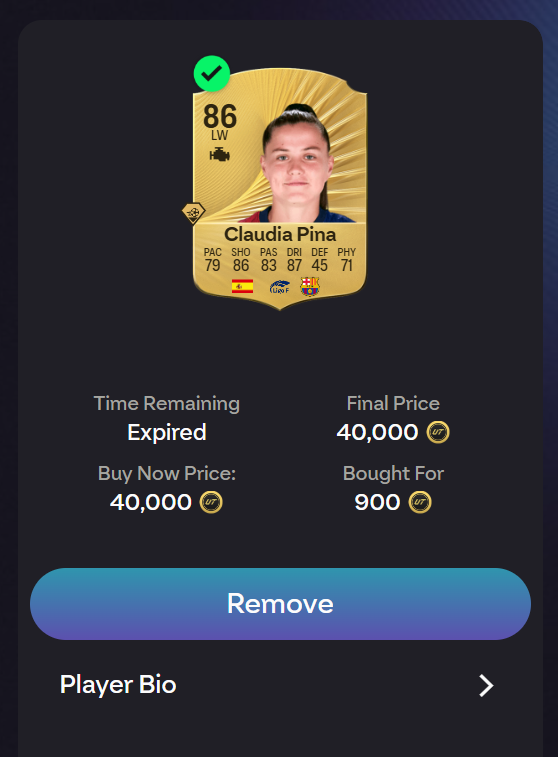
Task: Click the 86 overall rating on card
Action: coord(220,116)
